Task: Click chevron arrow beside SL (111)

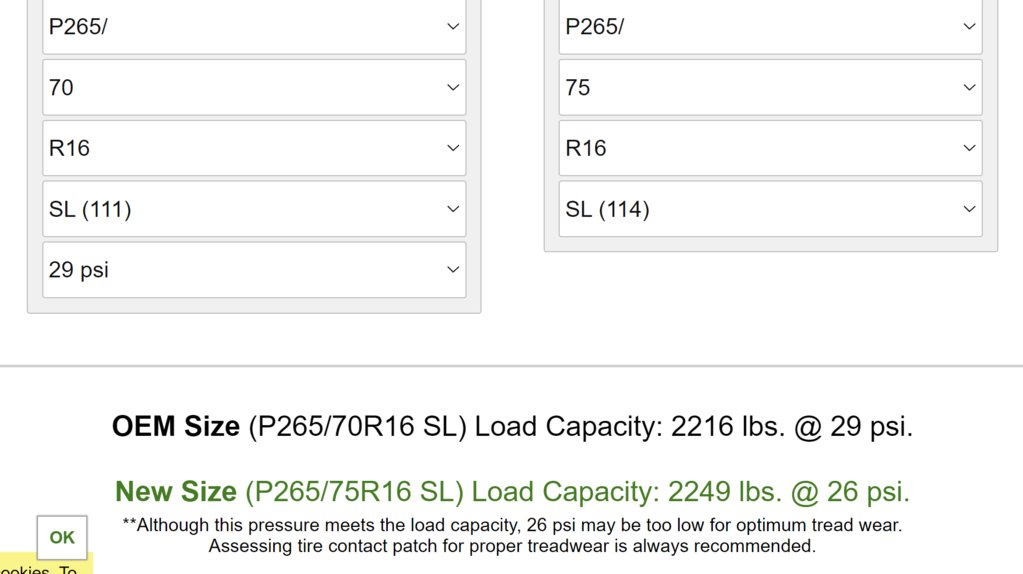Action: [453, 209]
